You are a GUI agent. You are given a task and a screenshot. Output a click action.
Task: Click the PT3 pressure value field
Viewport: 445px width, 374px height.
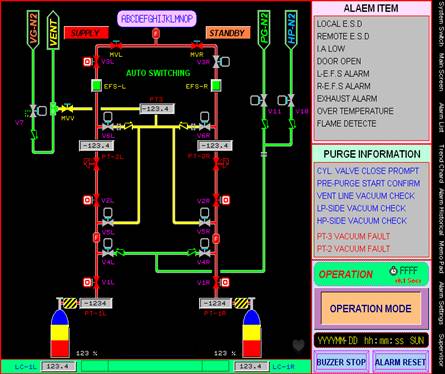[x=157, y=109]
